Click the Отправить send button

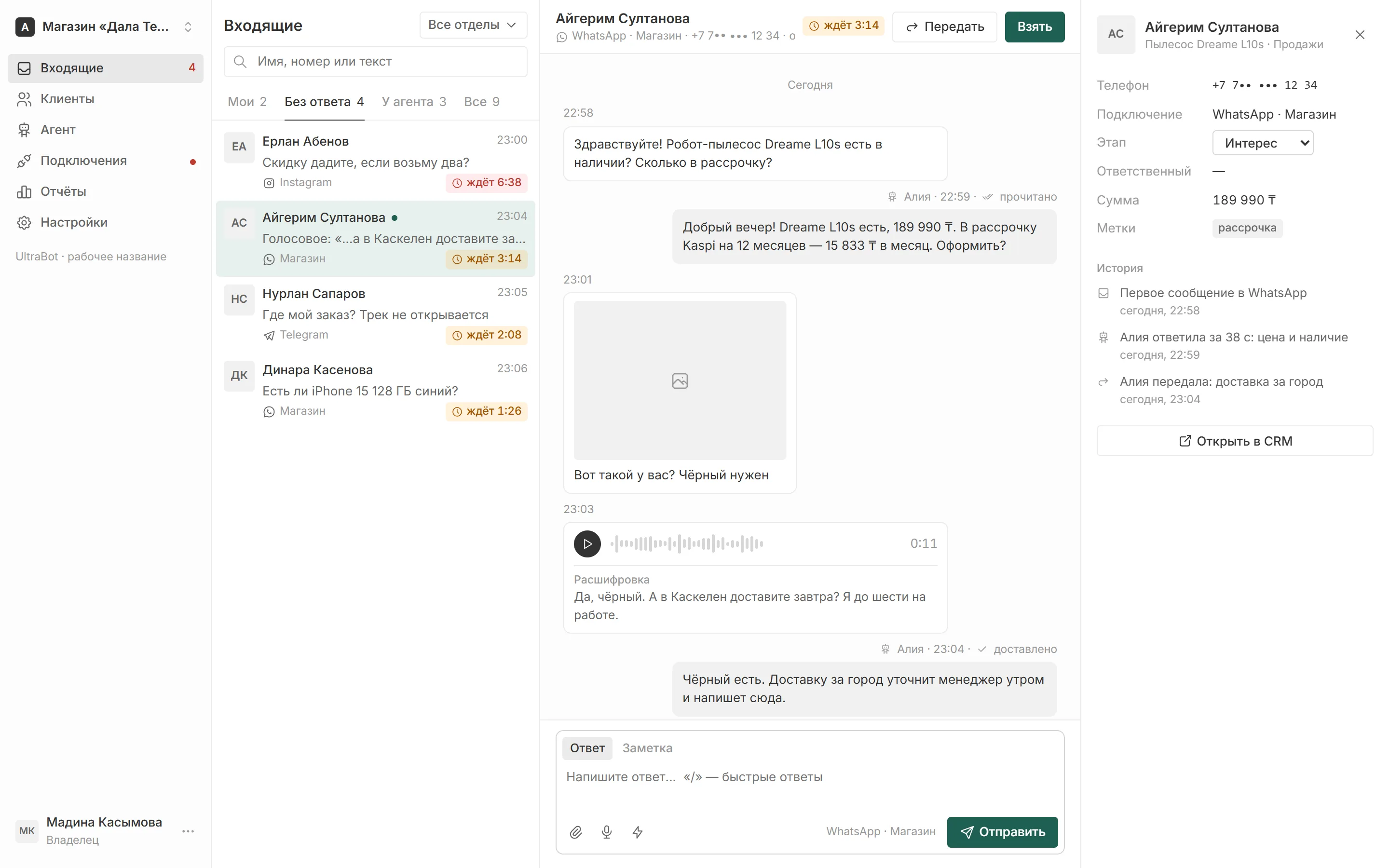pyautogui.click(x=1002, y=832)
